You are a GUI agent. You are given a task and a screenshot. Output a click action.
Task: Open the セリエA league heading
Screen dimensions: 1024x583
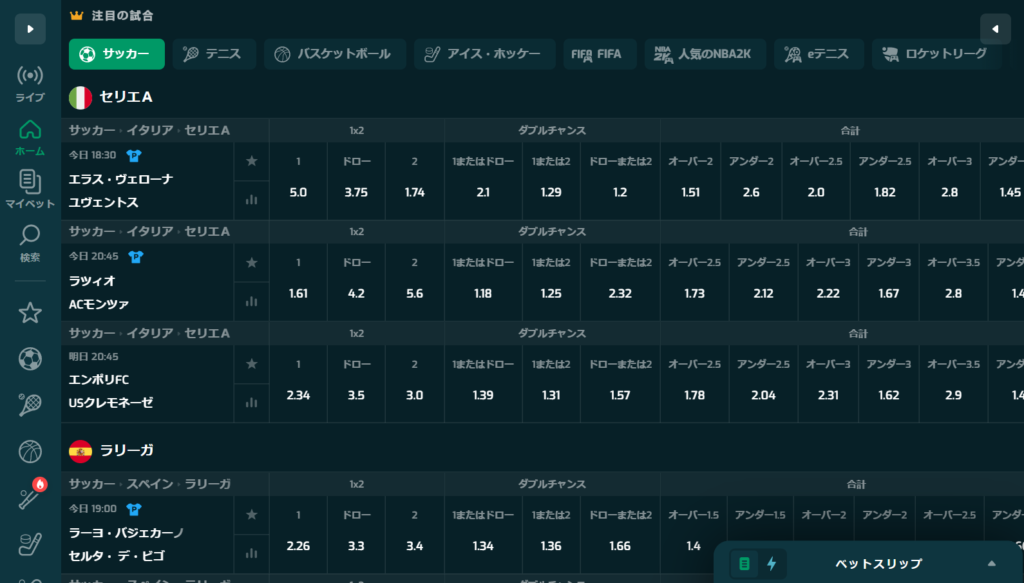126,97
